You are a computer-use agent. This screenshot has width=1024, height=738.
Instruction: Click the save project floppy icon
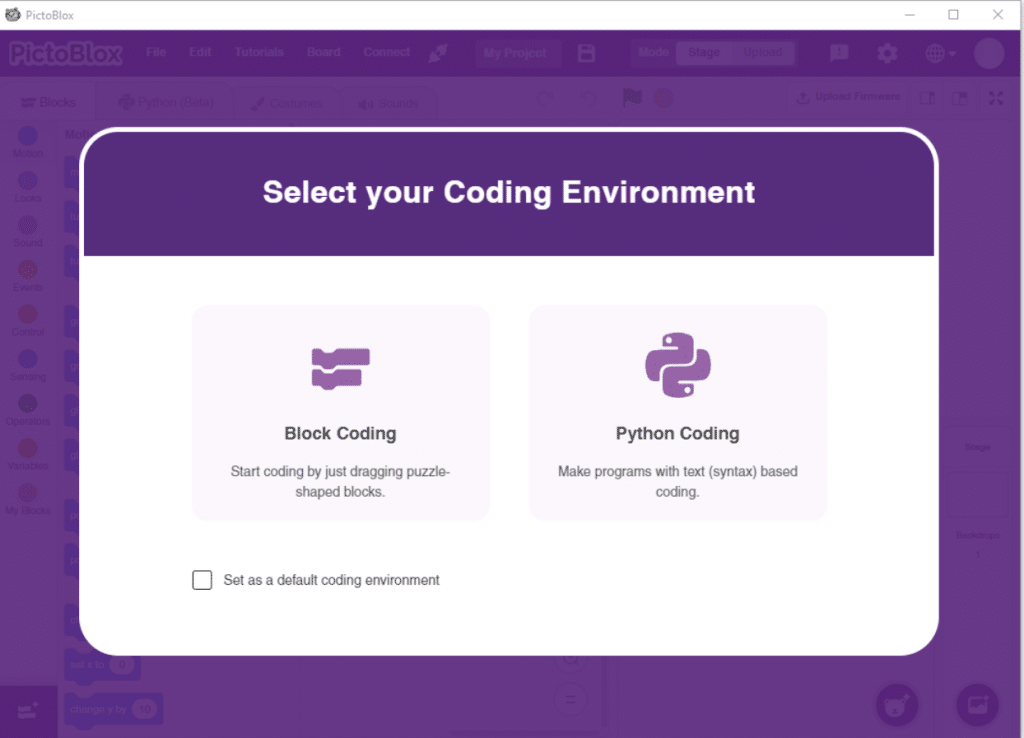click(587, 53)
